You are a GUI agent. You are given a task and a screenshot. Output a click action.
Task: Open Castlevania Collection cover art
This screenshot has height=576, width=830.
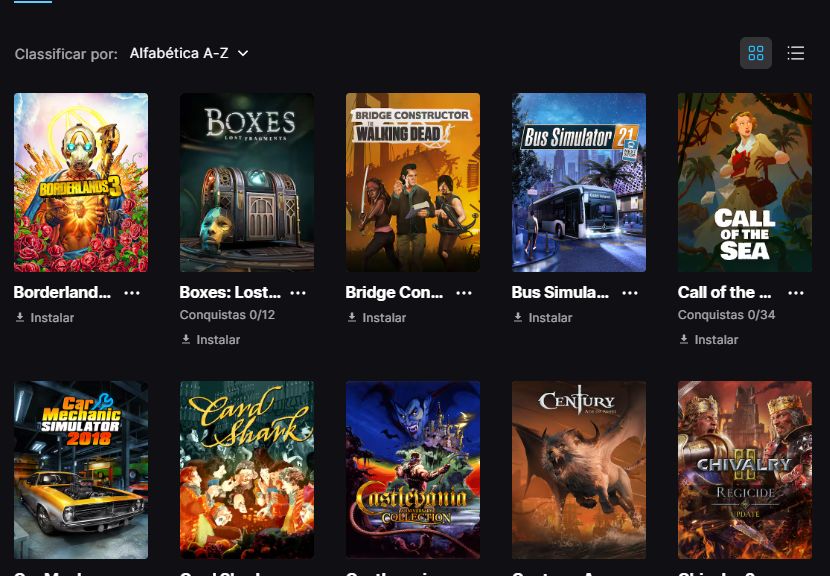point(413,470)
